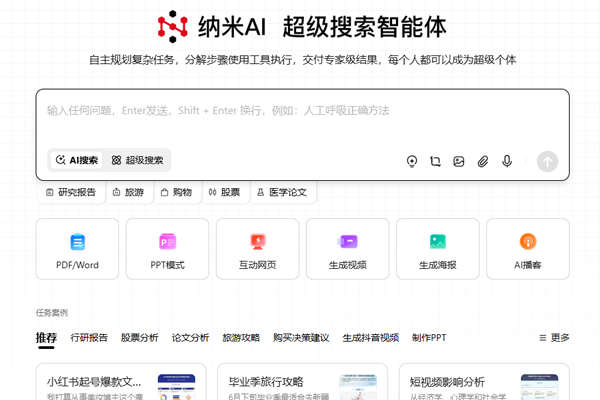Click the Nano AI logo icon

(173, 26)
